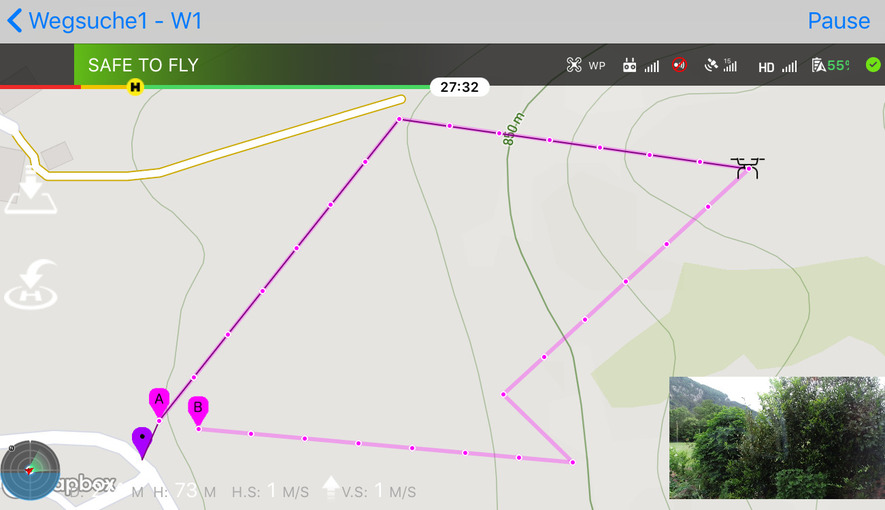Select waypoint marker A
The height and width of the screenshot is (510, 885).
point(159,401)
